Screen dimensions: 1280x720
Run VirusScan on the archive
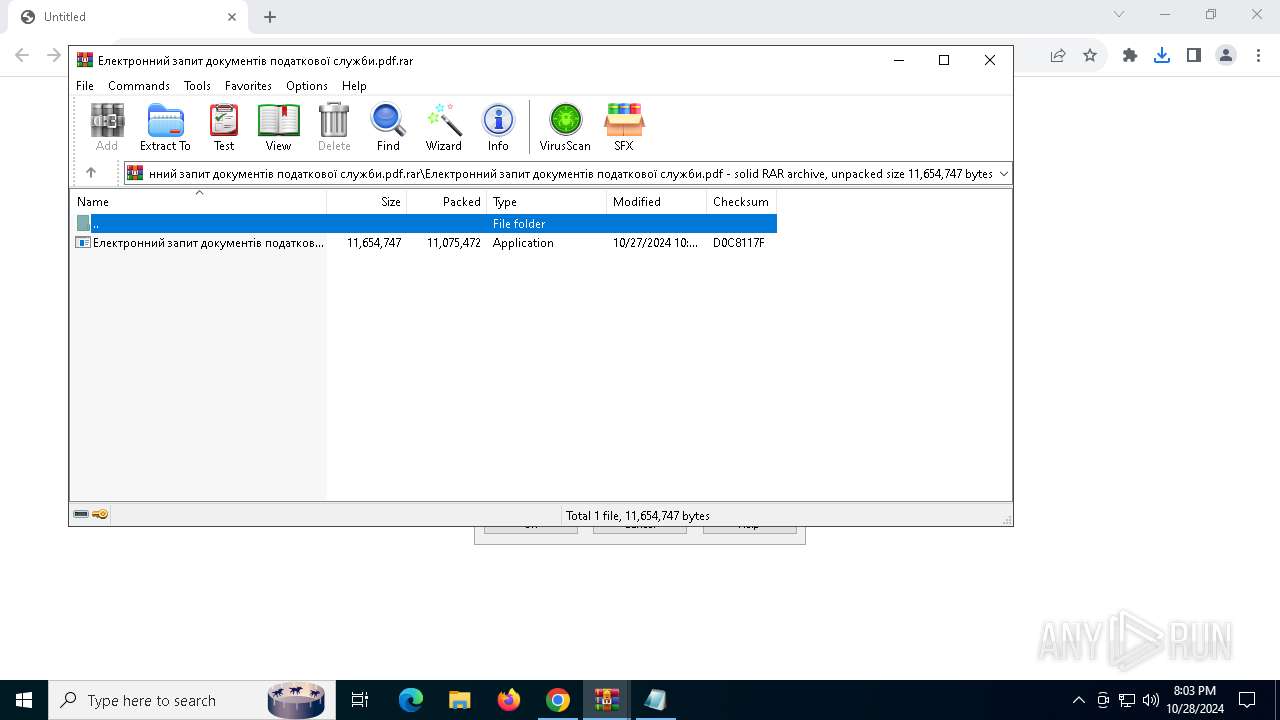tap(565, 127)
